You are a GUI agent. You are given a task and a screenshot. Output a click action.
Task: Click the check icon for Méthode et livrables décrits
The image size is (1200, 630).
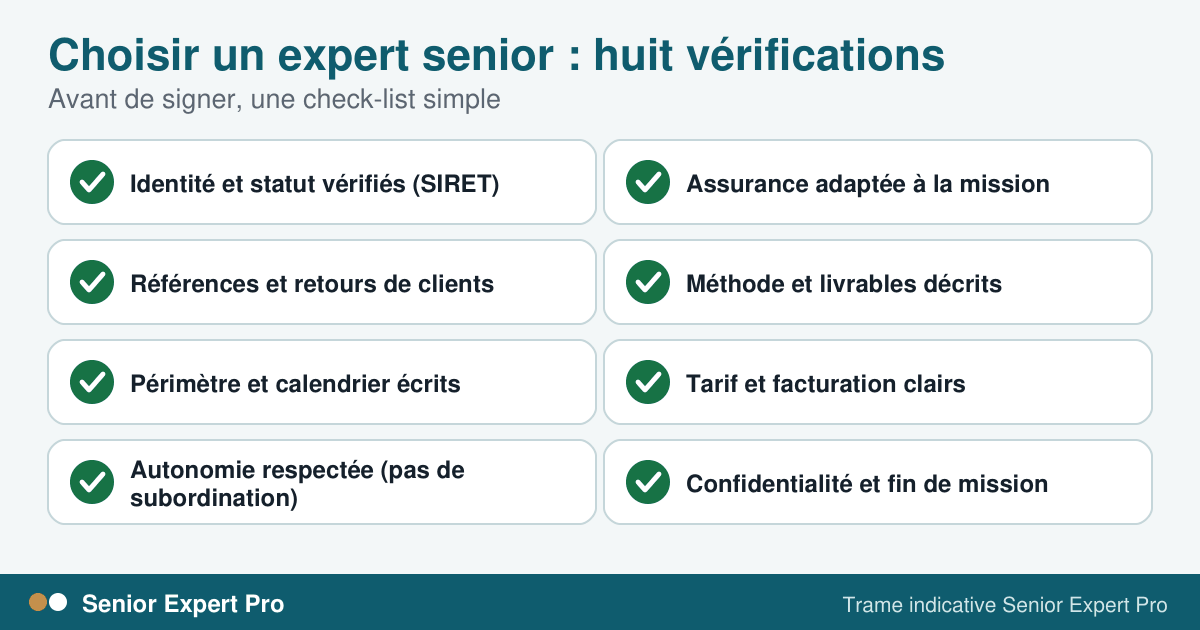[x=648, y=282]
